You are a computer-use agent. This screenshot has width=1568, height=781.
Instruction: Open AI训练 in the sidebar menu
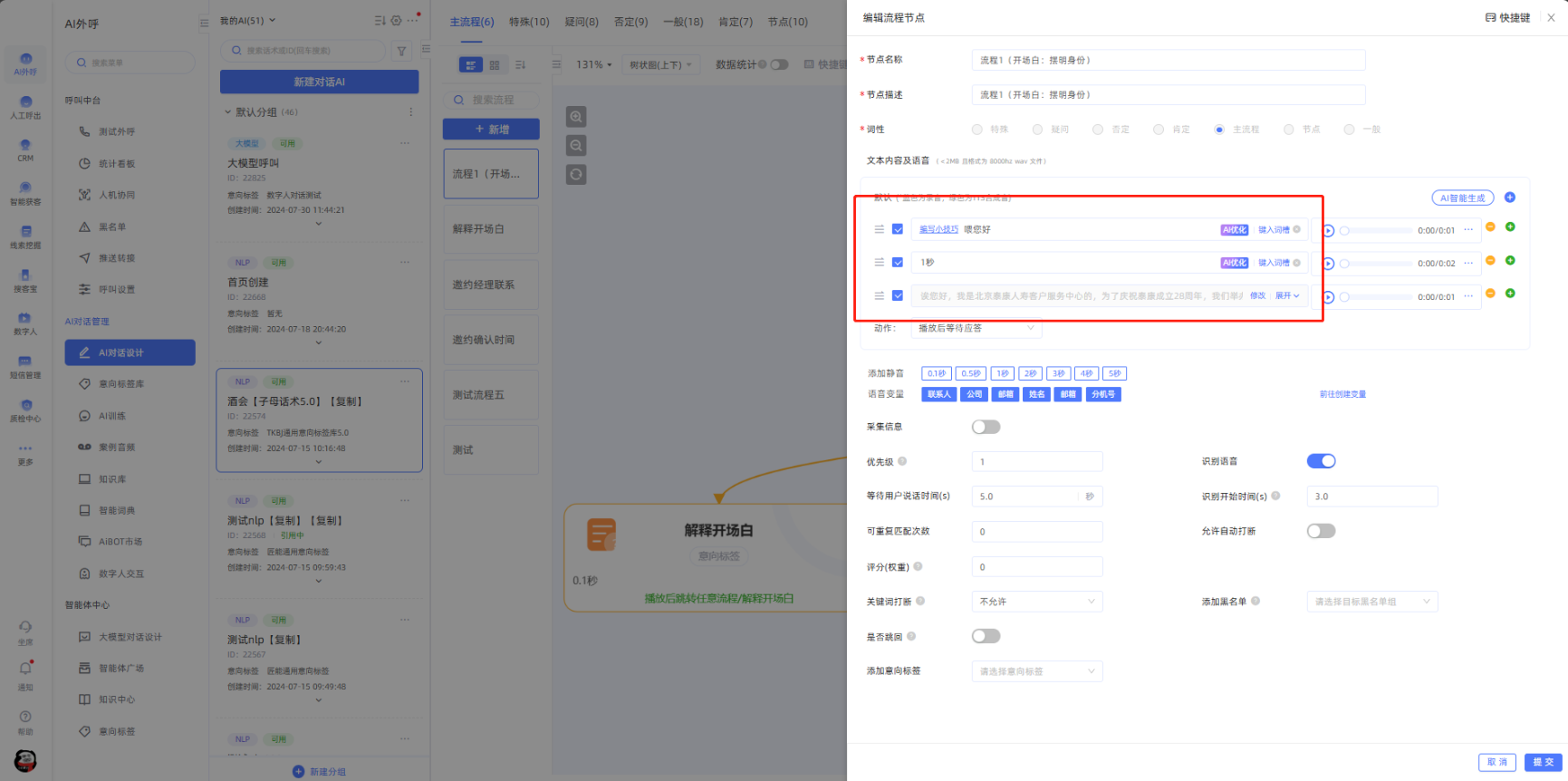click(x=112, y=416)
